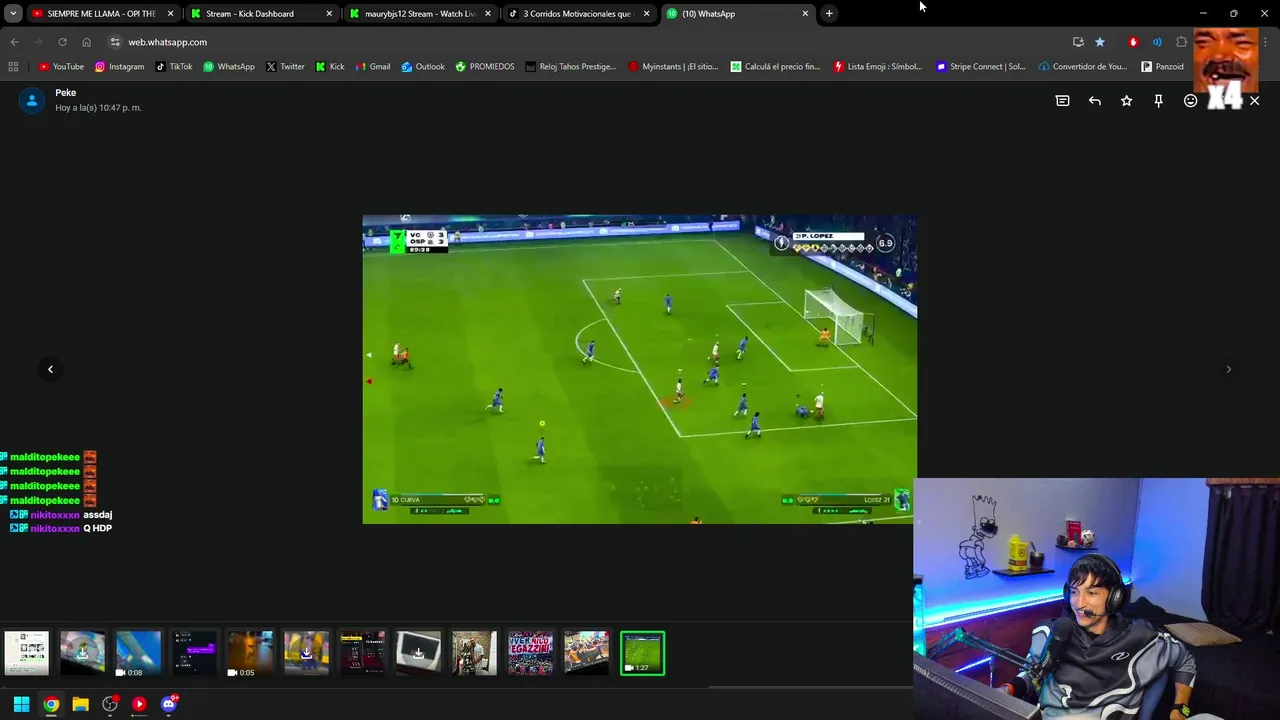Select the 1:27 video thumbnail highlighted green
1280x720 pixels.
tap(642, 653)
